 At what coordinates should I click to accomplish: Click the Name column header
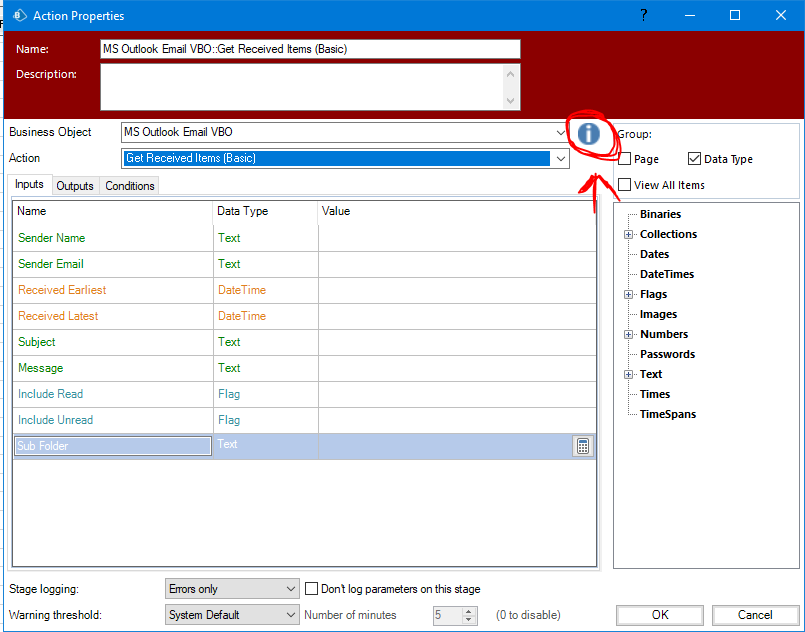coord(113,212)
